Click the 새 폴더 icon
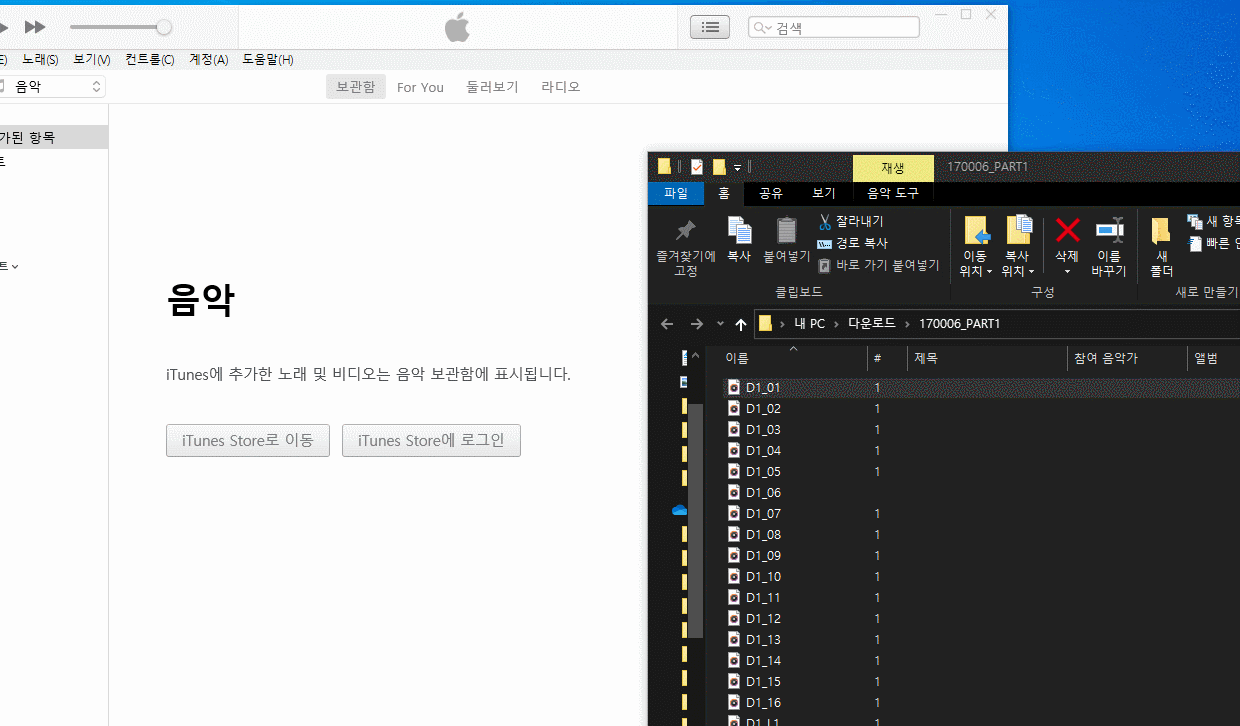 1160,232
